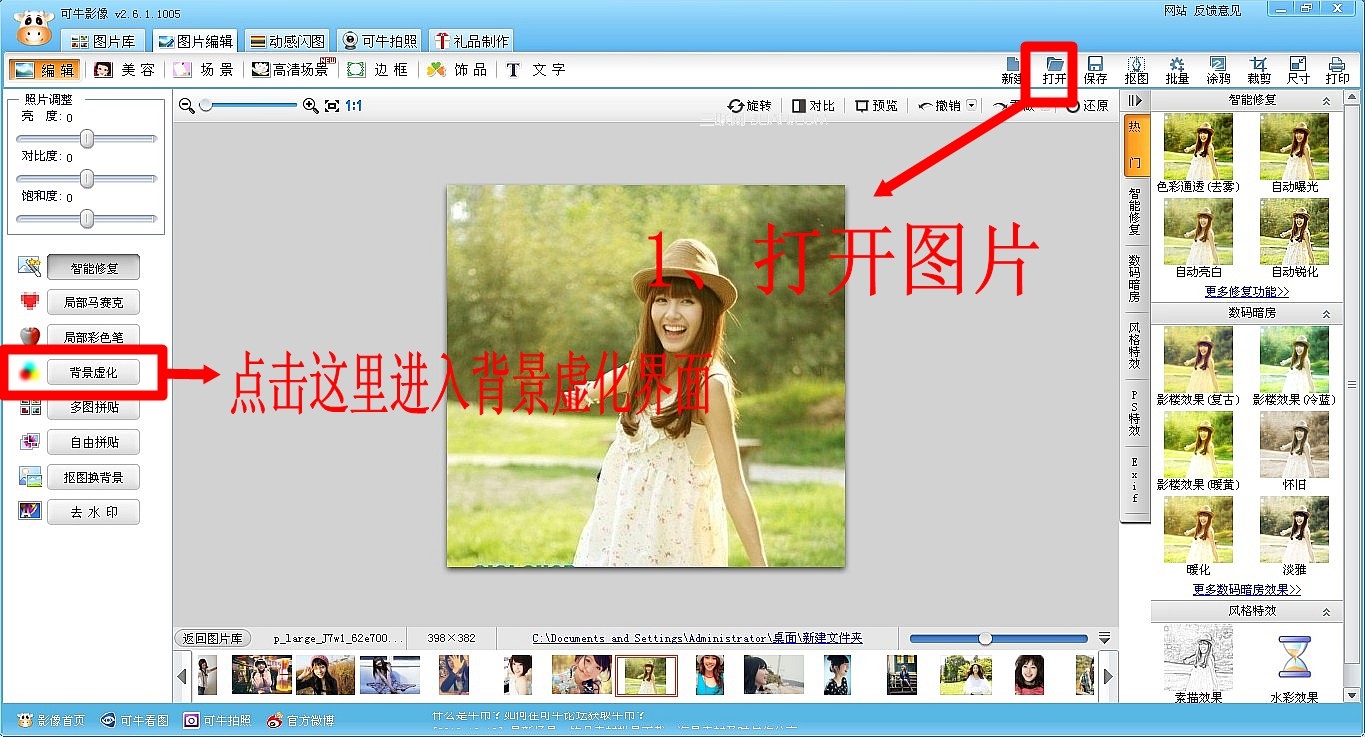Collapse the 数码暗房 section chevron
This screenshot has height=737, width=1365.
pos(1326,314)
